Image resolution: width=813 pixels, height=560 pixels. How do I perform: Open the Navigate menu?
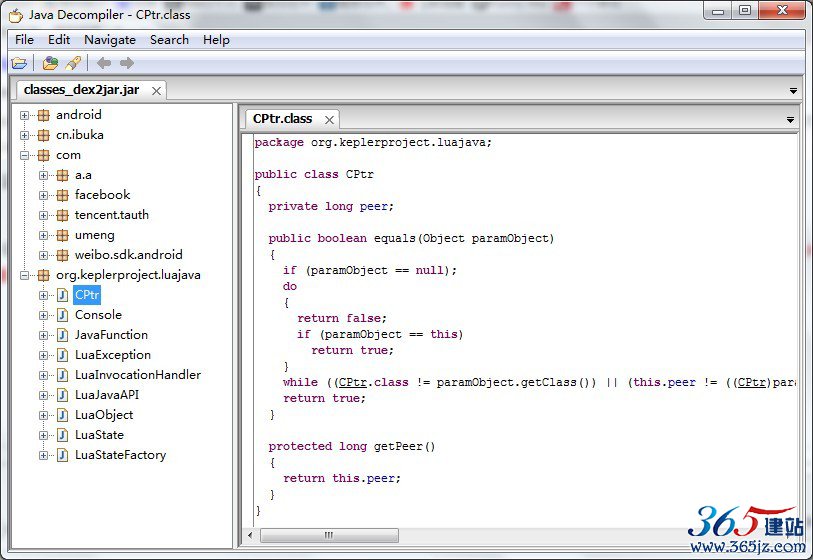coord(110,40)
